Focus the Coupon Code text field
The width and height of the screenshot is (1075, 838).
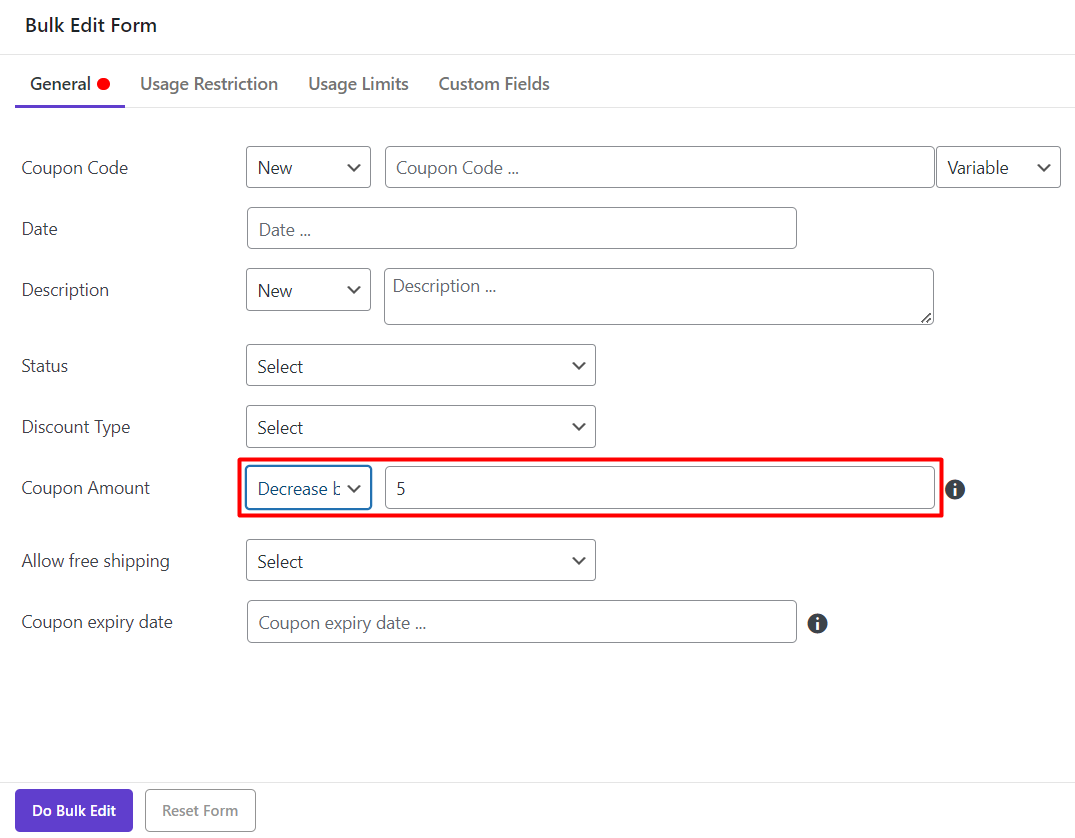(x=659, y=168)
